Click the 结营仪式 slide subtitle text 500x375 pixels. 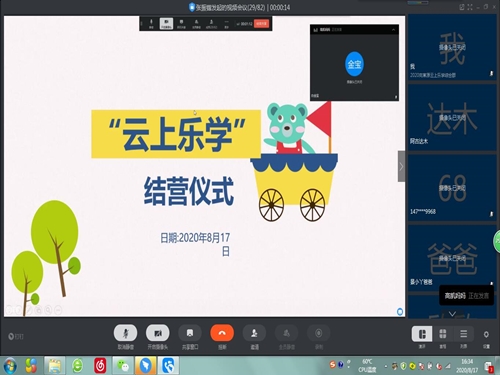click(x=189, y=191)
